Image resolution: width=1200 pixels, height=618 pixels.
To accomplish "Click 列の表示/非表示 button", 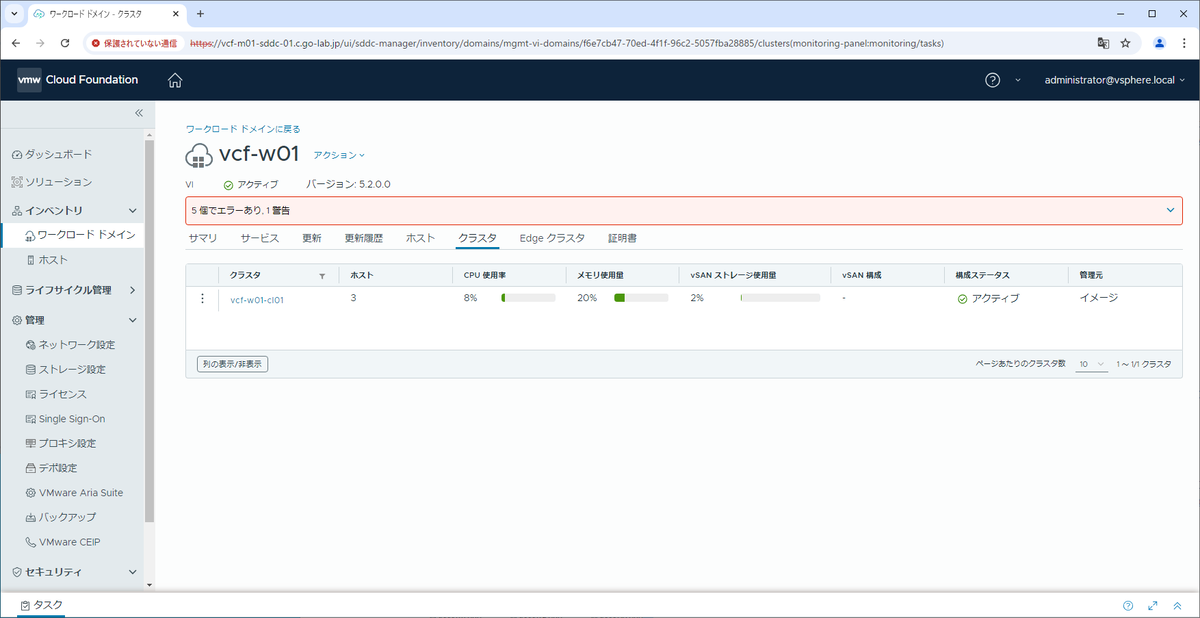I will tap(232, 364).
